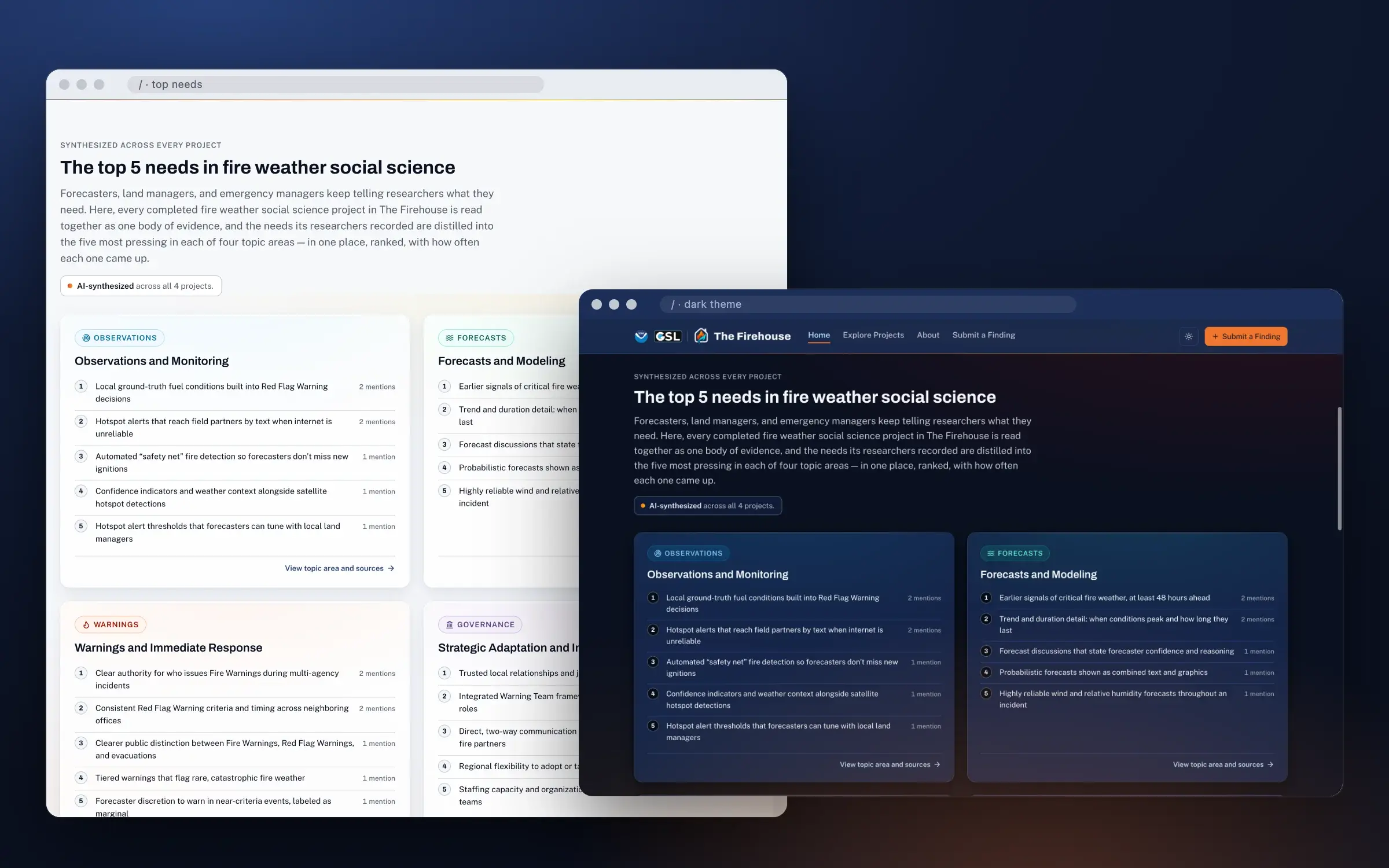This screenshot has width=1389, height=868.
Task: Select 'Probabilistic forecasts shown as combined text' dark row
Action: [x=1127, y=672]
